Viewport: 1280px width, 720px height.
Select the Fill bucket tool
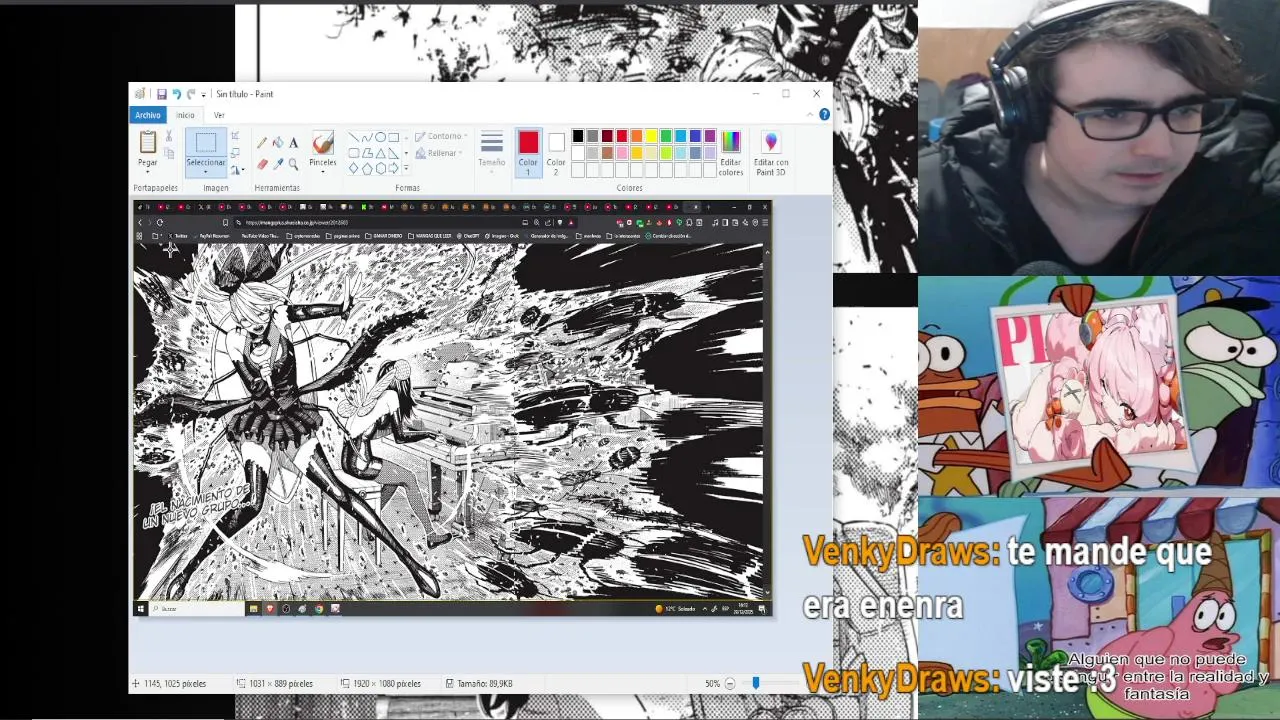(x=278, y=143)
